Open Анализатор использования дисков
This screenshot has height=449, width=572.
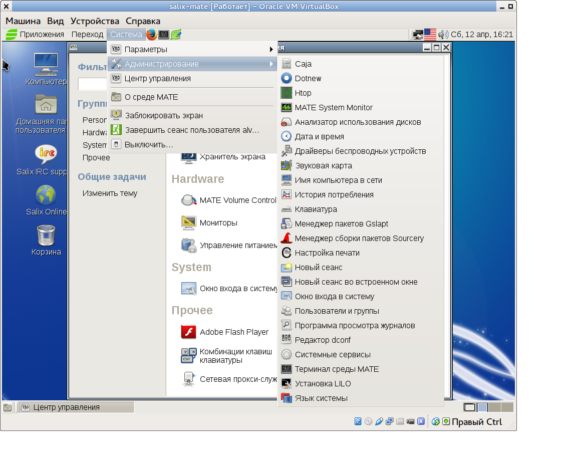pos(360,122)
